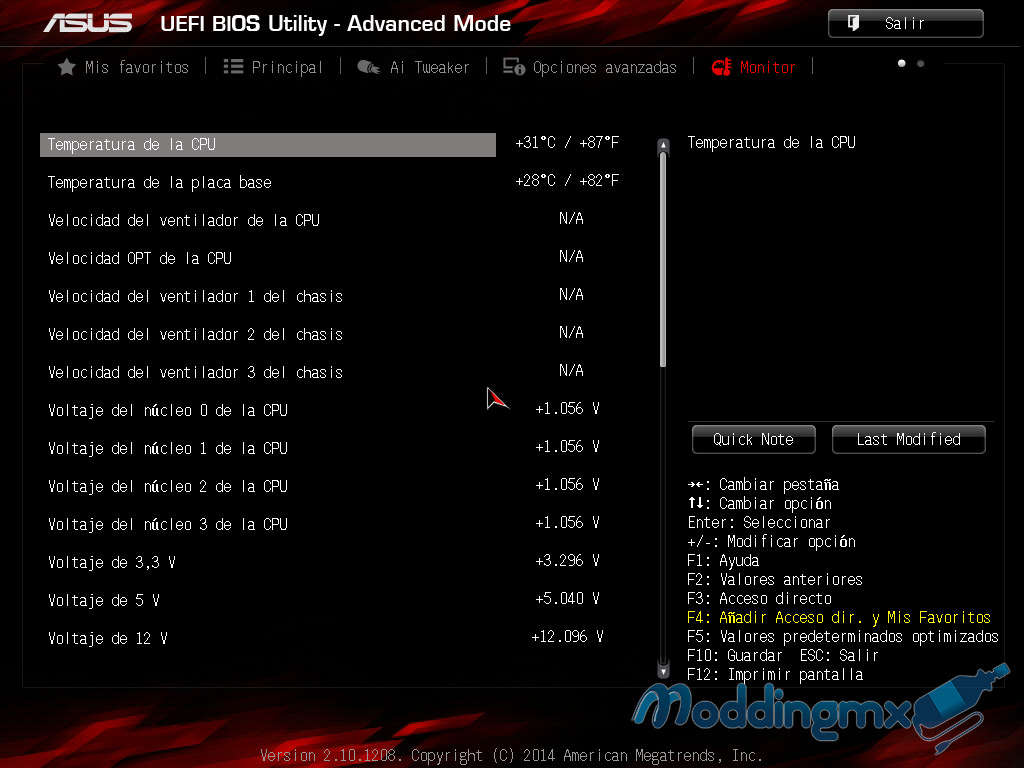Click the exit door icon on Salir
The height and width of the screenshot is (768, 1024).
(854, 24)
